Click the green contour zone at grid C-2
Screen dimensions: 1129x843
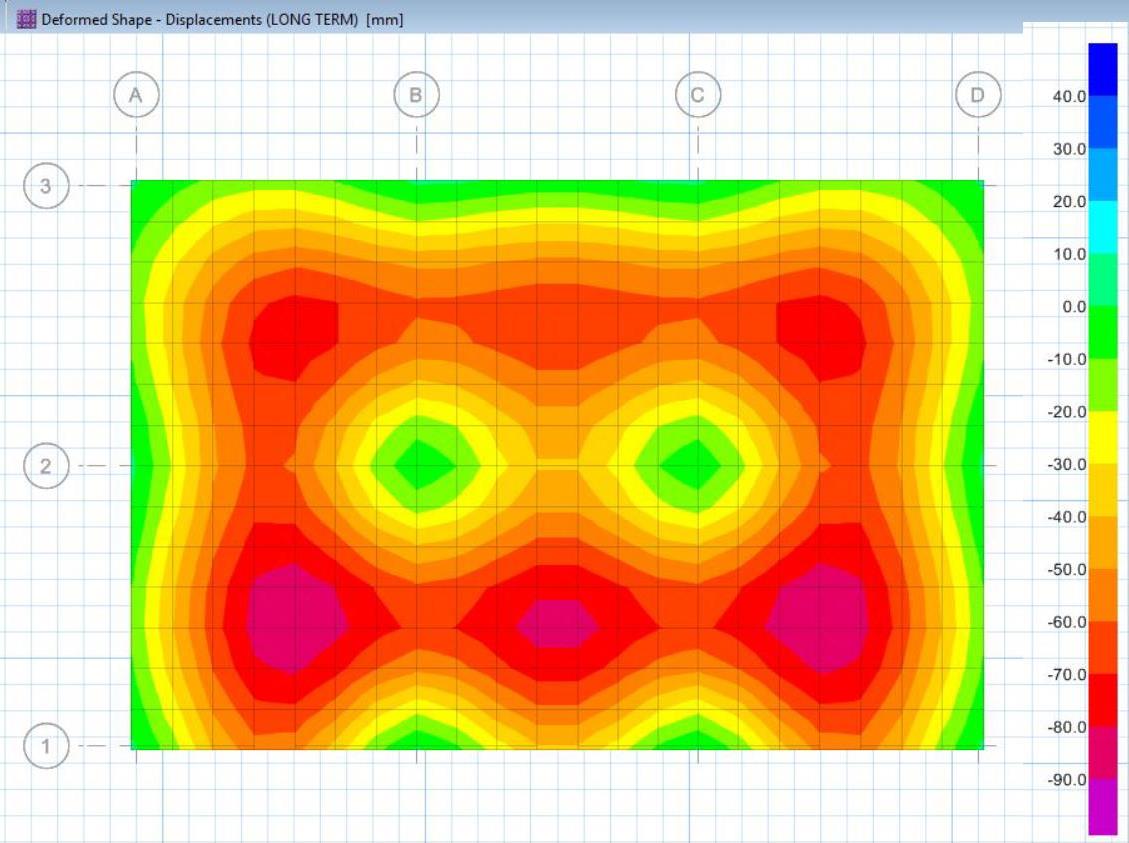point(690,465)
